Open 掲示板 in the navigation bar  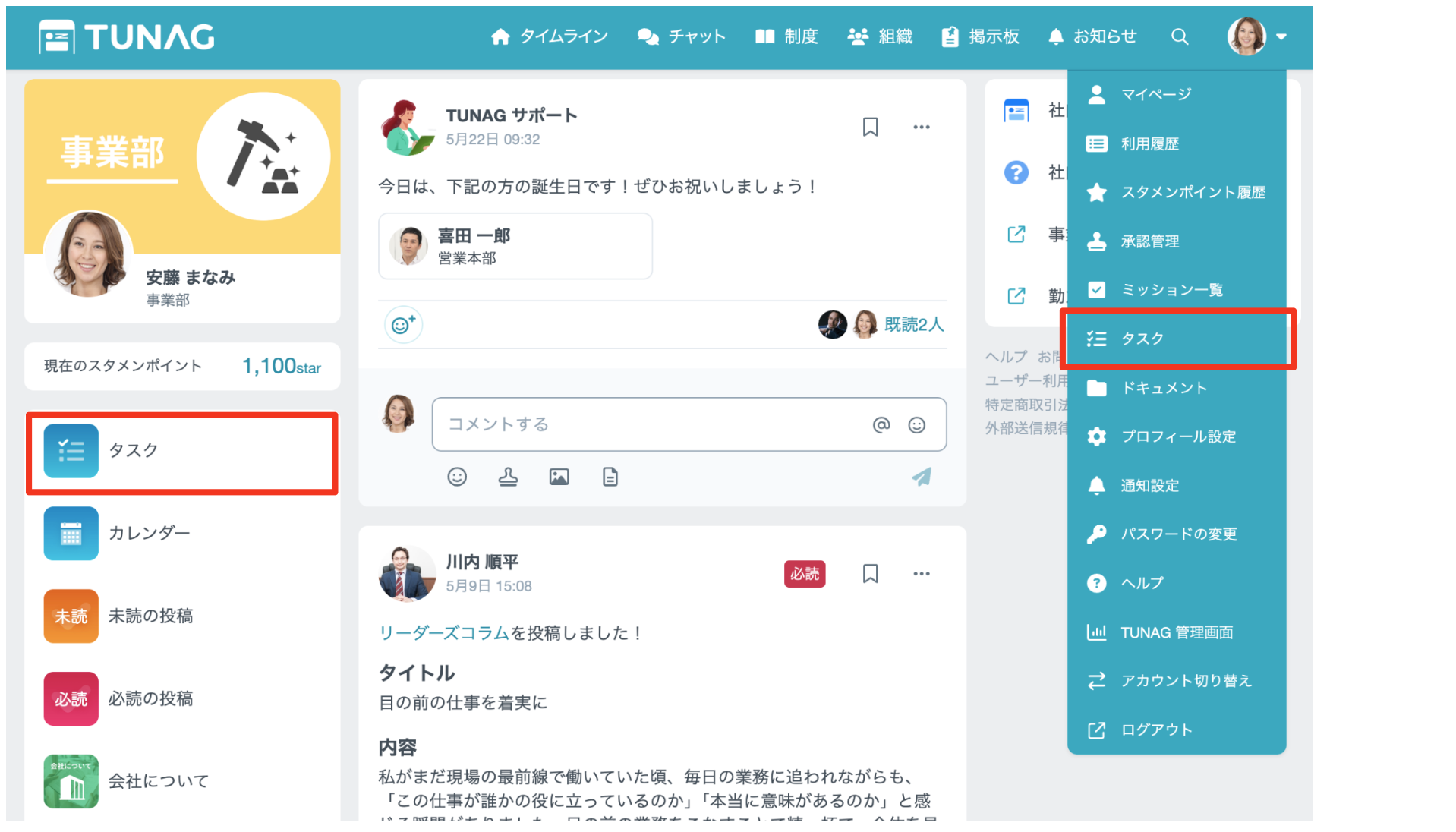pyautogui.click(x=980, y=36)
